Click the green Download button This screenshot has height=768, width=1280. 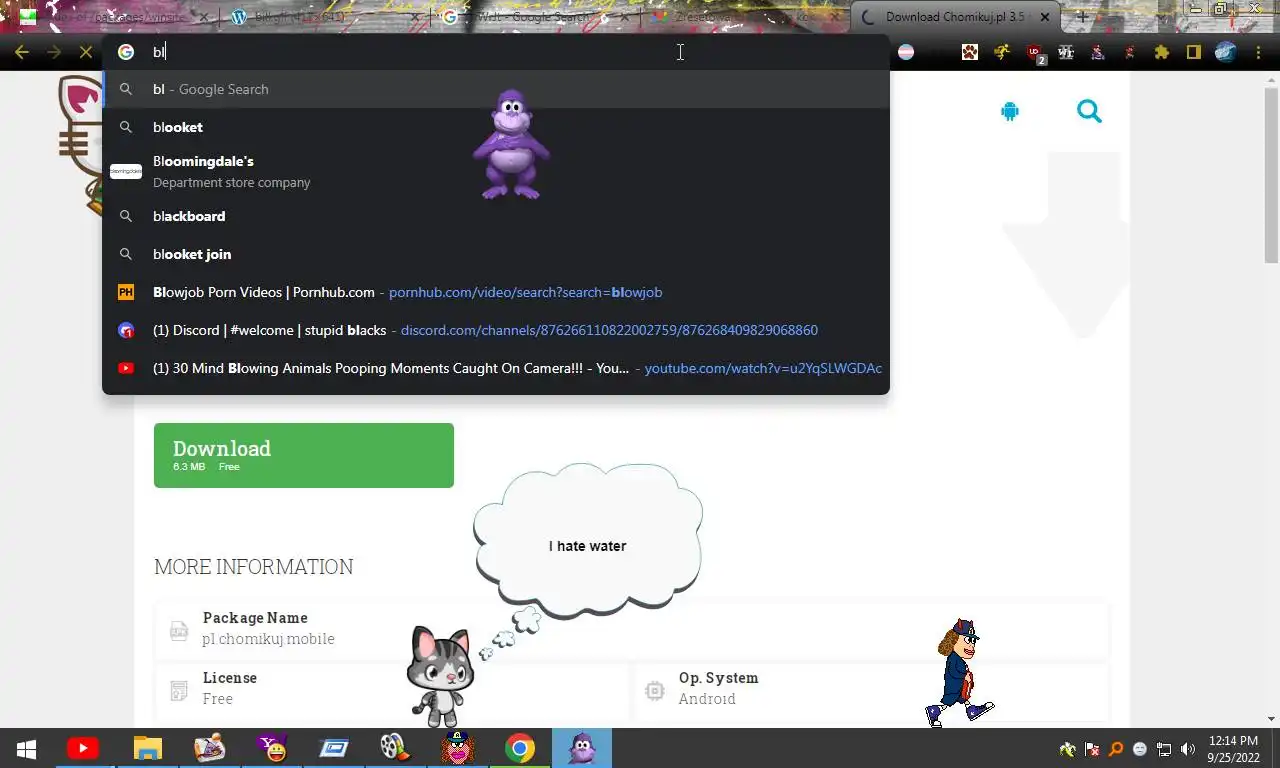pyautogui.click(x=304, y=455)
